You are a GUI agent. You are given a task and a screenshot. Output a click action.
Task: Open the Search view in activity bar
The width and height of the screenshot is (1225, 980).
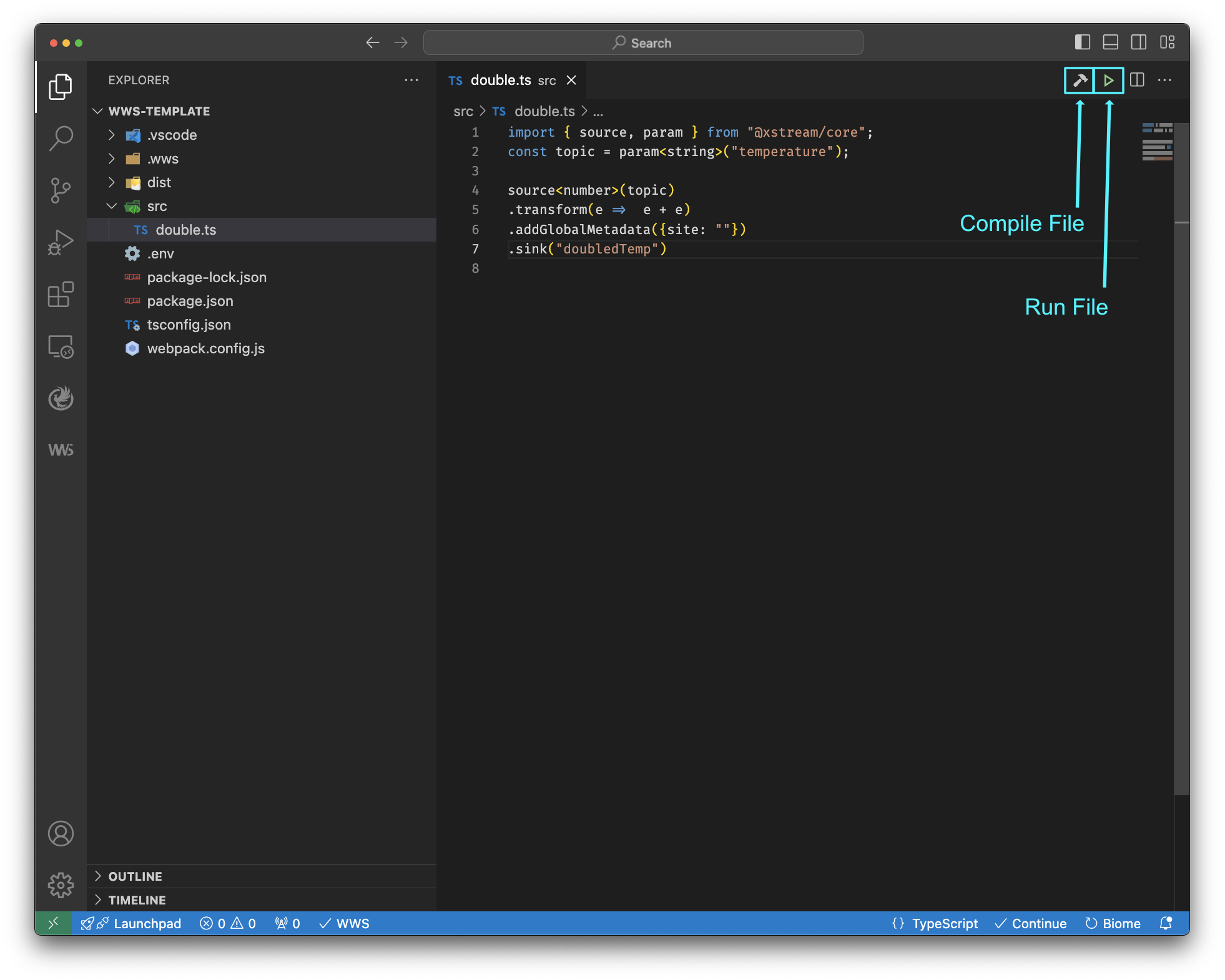(x=61, y=138)
